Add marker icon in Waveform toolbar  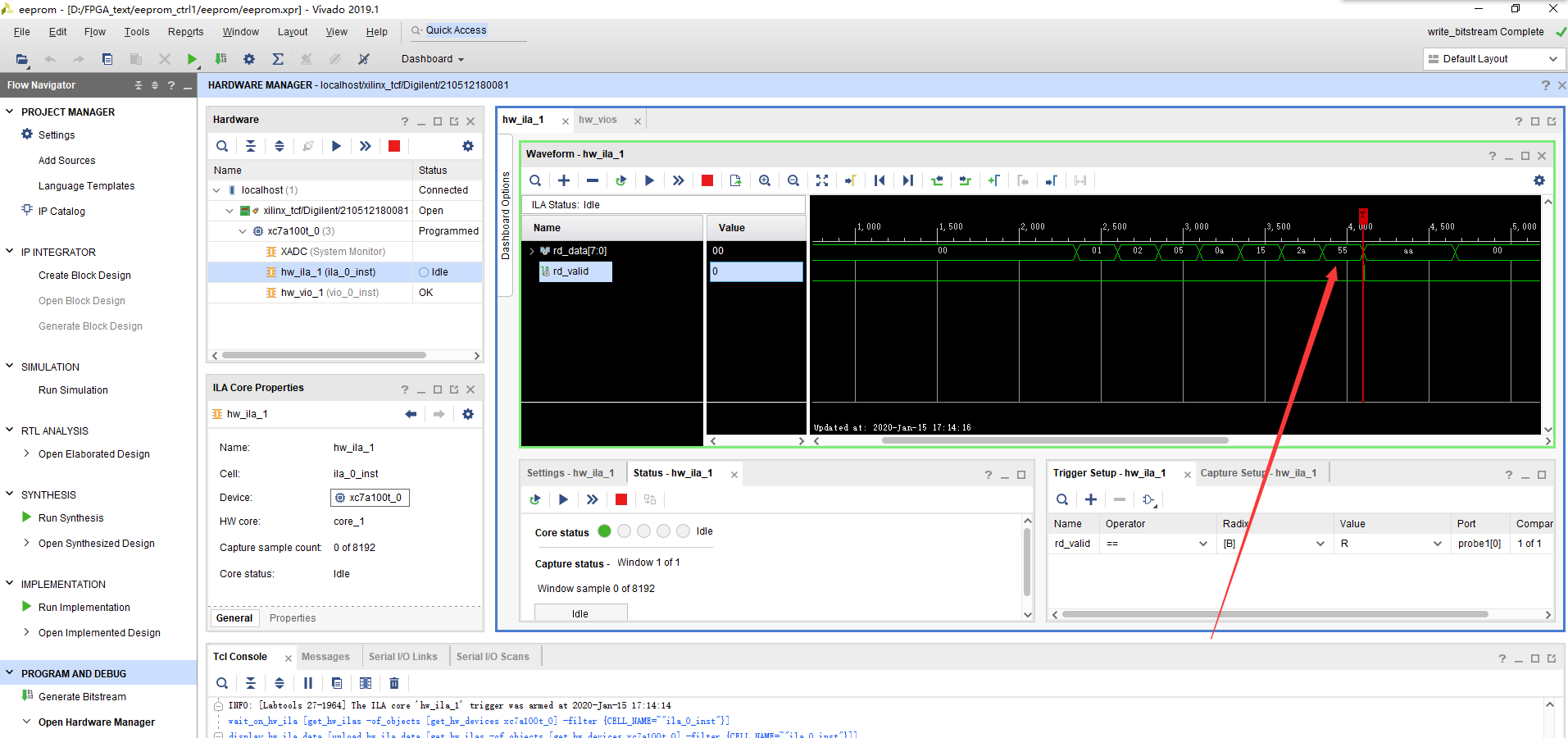click(x=994, y=180)
